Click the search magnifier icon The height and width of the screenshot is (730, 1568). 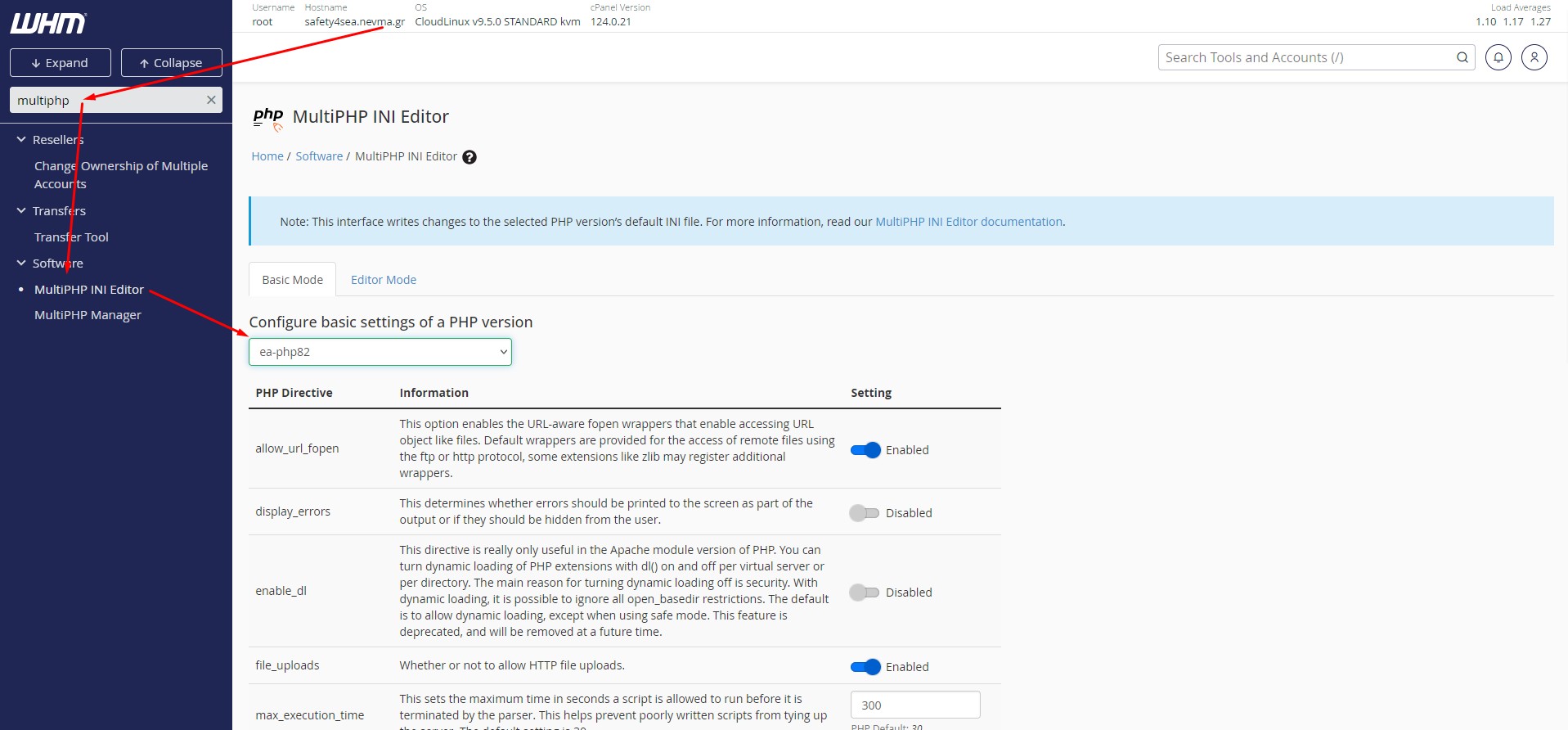(x=1462, y=57)
